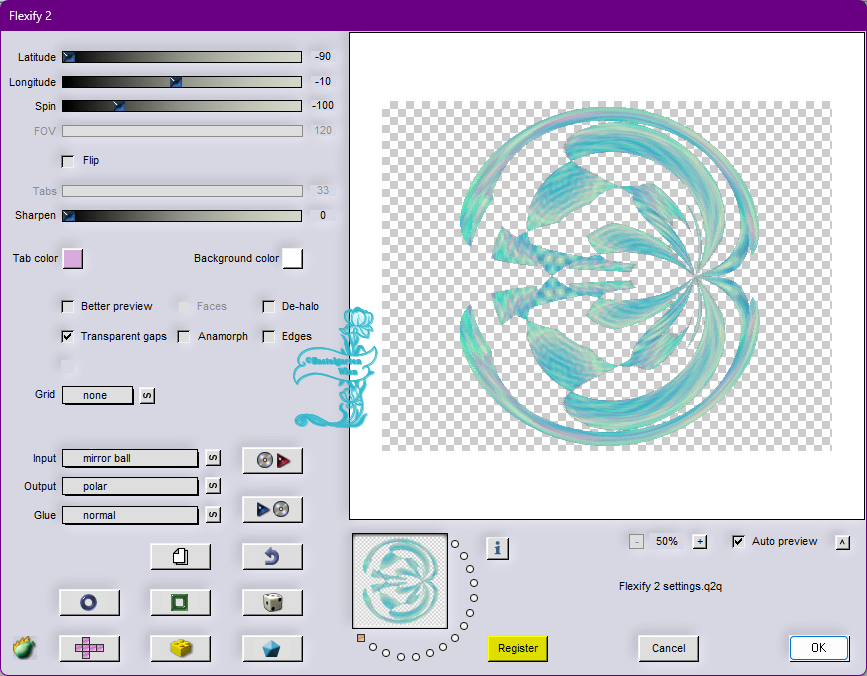Enable the Flip checkbox
This screenshot has width=867, height=676.
click(68, 161)
